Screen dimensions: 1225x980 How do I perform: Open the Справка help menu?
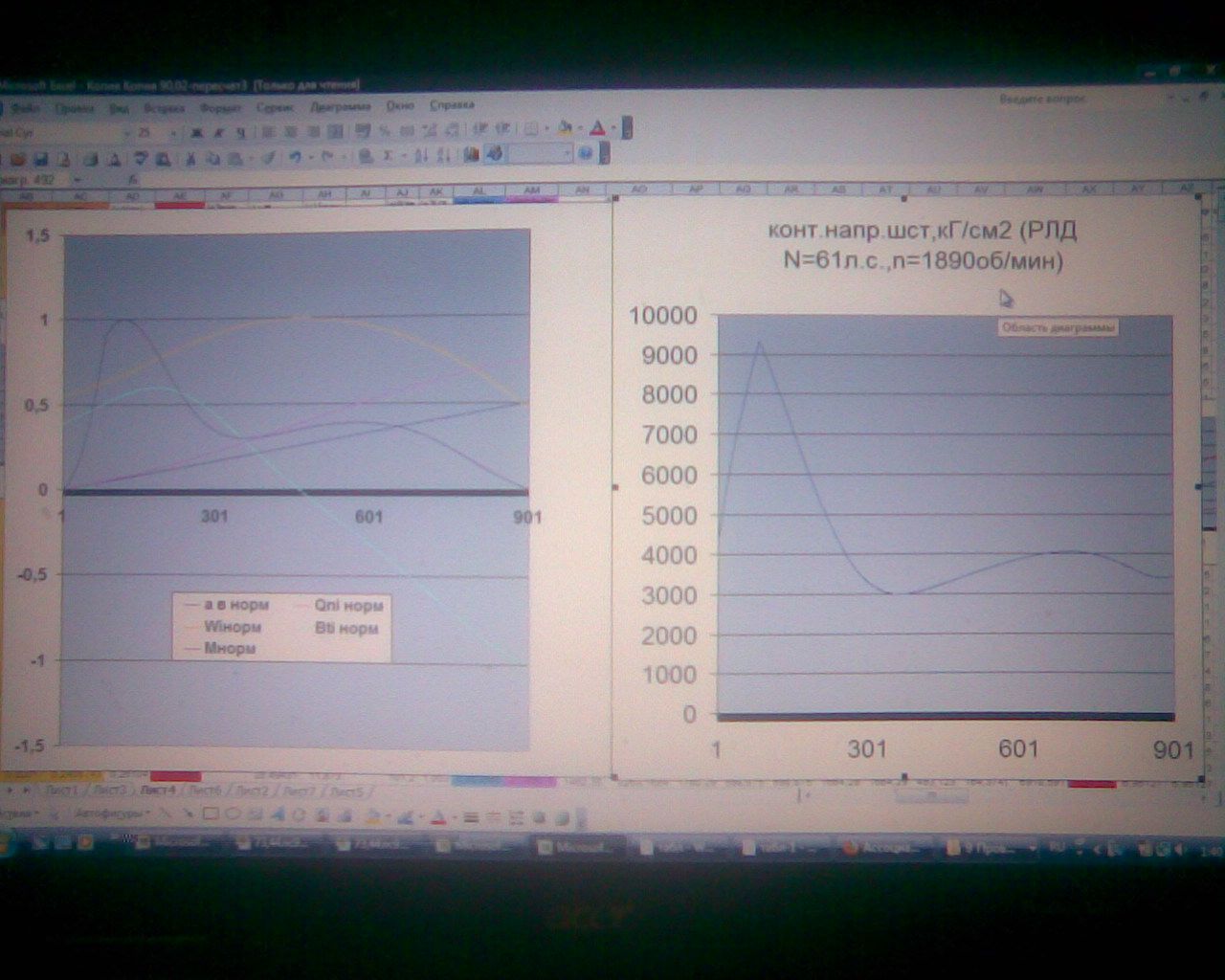tap(452, 106)
